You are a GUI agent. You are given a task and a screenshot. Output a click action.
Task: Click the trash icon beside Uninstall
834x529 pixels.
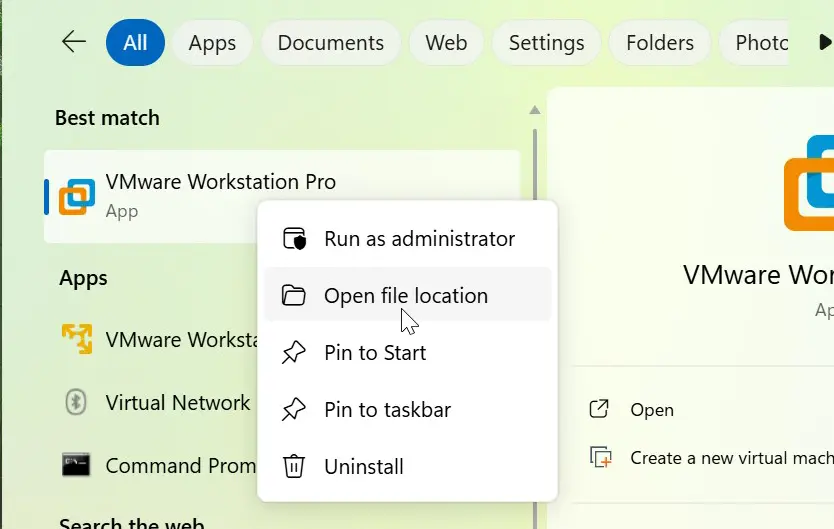[x=293, y=466]
